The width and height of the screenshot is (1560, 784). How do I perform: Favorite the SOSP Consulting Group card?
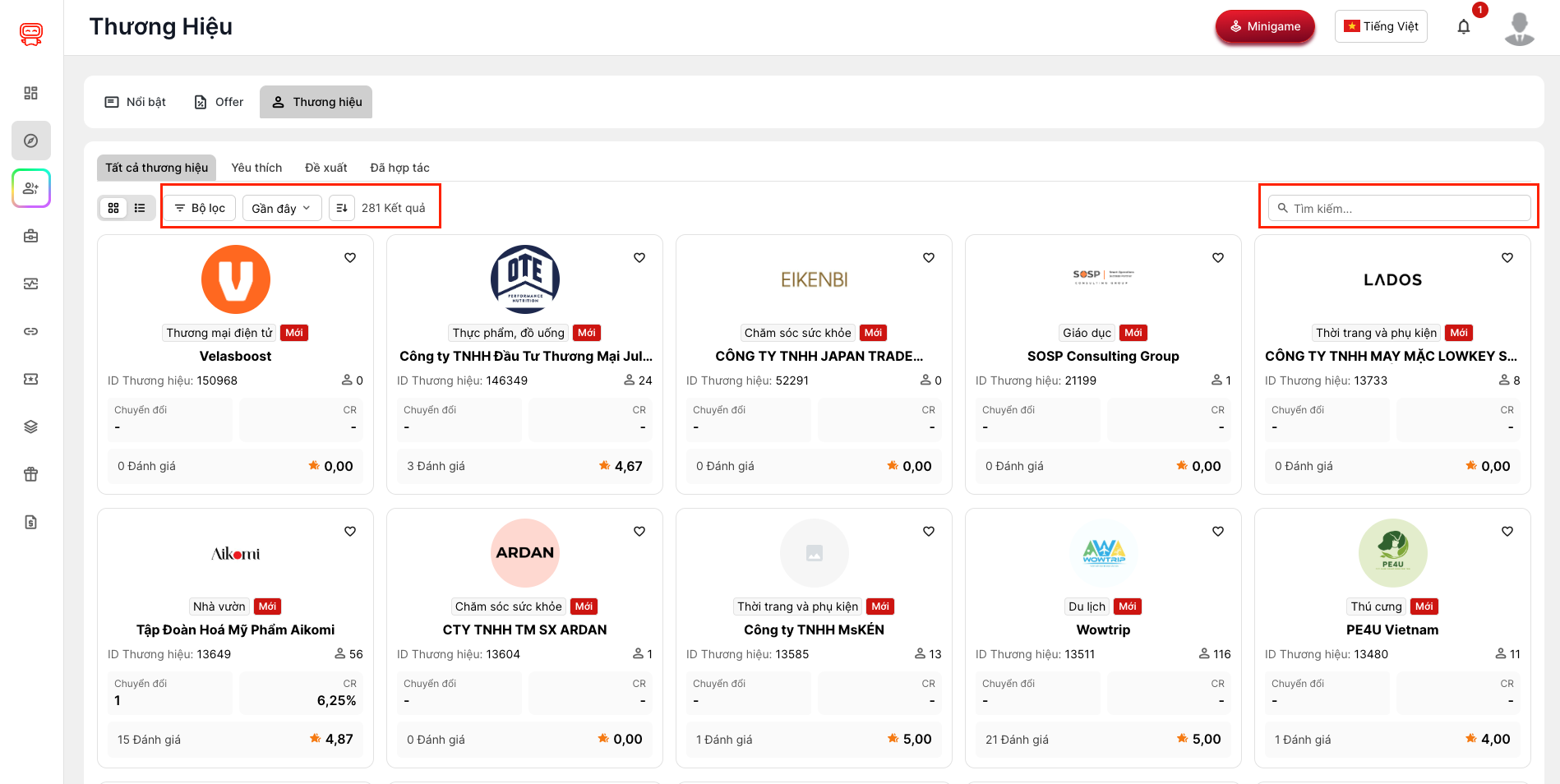pos(1218,257)
